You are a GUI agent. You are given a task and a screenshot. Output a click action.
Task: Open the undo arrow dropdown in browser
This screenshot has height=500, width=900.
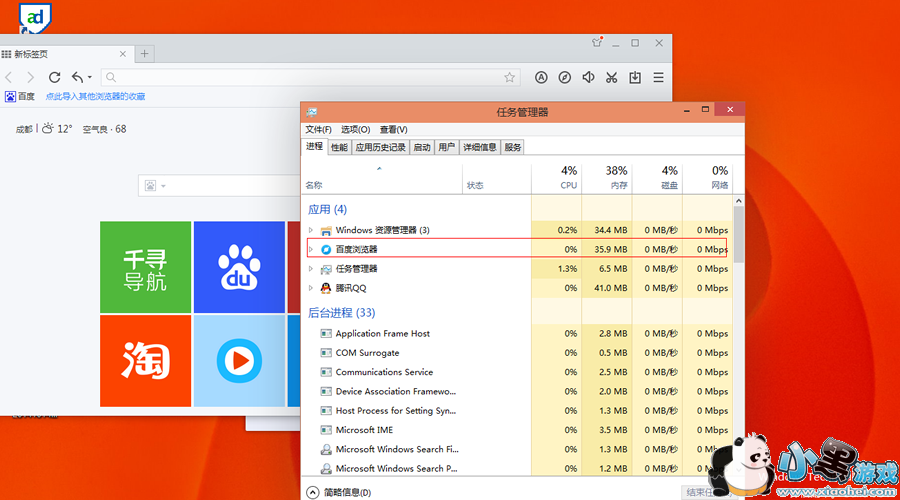pos(90,77)
